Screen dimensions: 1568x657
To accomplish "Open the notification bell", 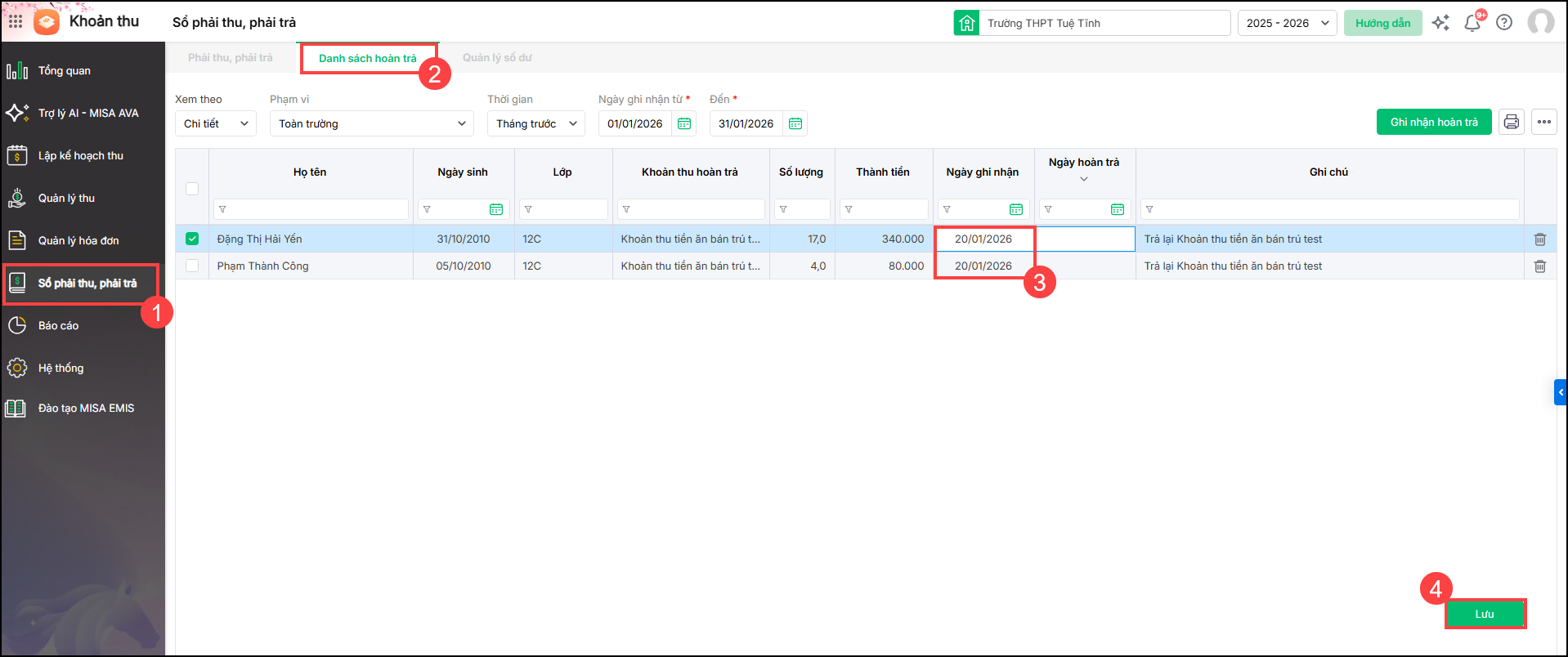I will pyautogui.click(x=1472, y=23).
